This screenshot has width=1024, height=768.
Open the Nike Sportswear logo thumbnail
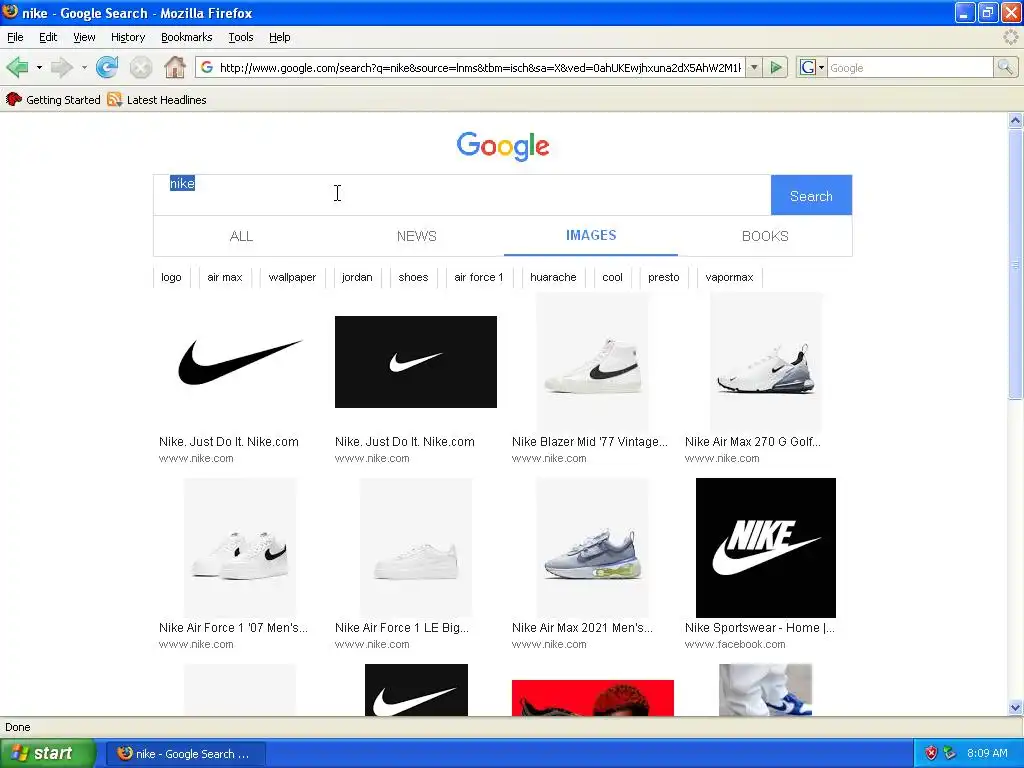tap(765, 547)
